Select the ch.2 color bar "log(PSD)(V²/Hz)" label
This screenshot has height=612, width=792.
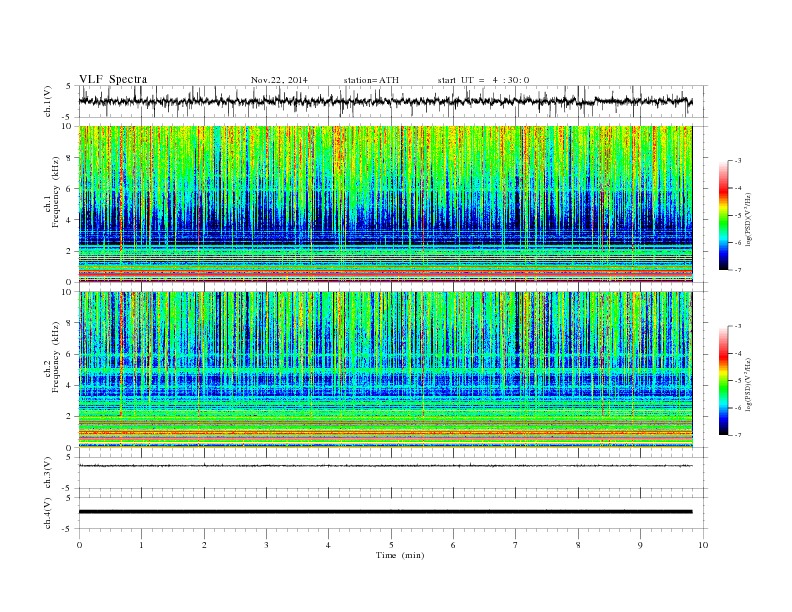(x=750, y=384)
